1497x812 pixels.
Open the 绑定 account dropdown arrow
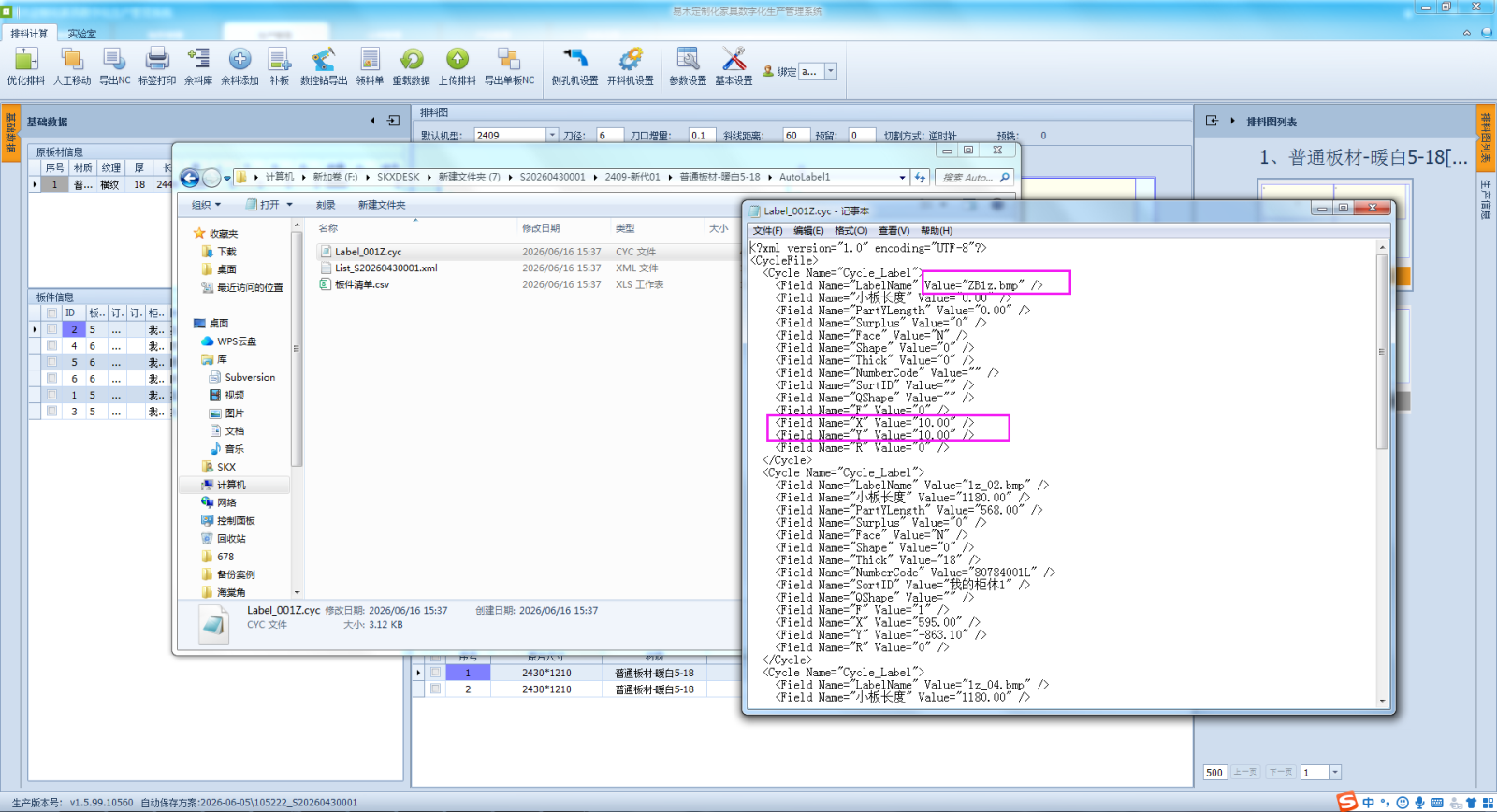pos(830,71)
